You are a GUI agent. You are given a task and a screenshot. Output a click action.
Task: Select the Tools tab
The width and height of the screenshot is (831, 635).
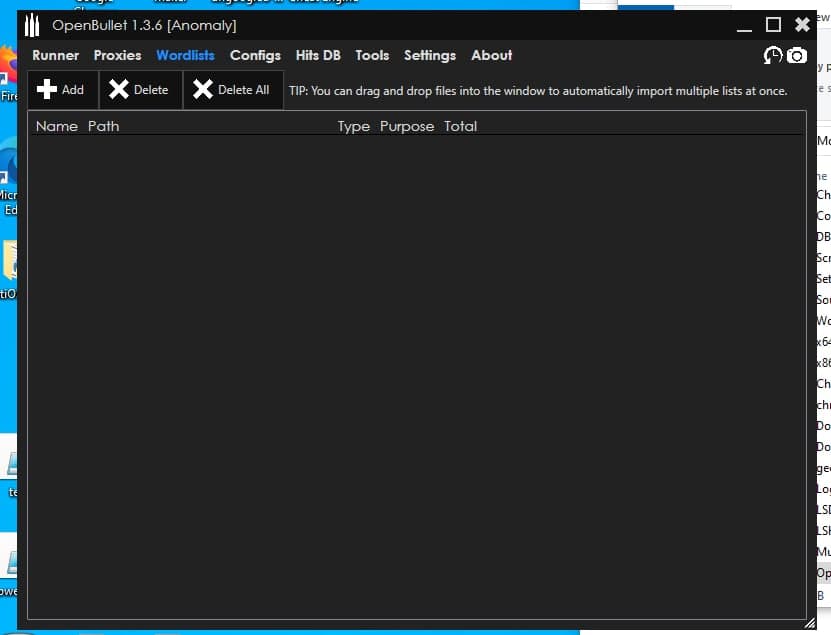(372, 56)
